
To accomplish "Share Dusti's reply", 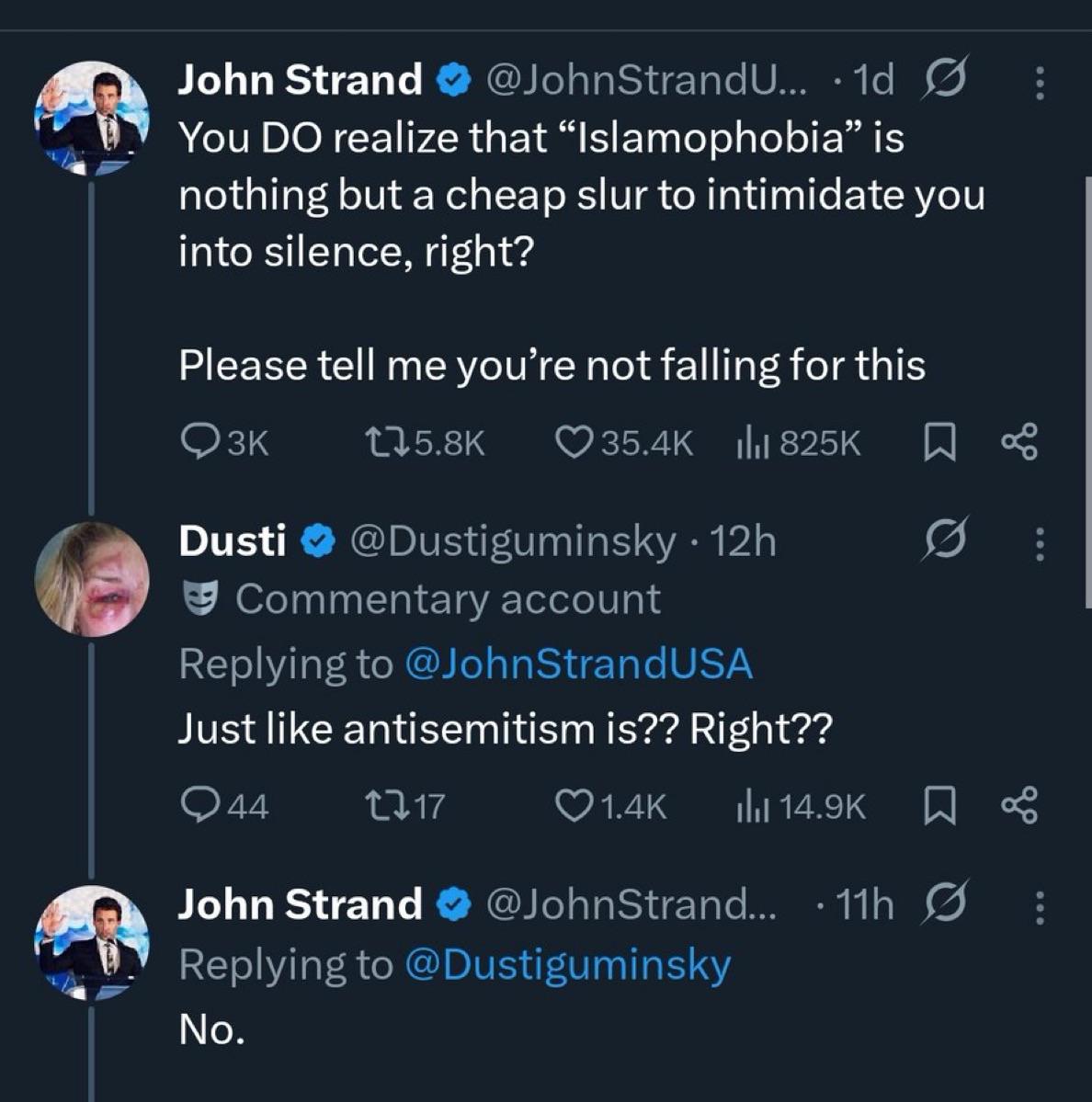I will 1019,805.
